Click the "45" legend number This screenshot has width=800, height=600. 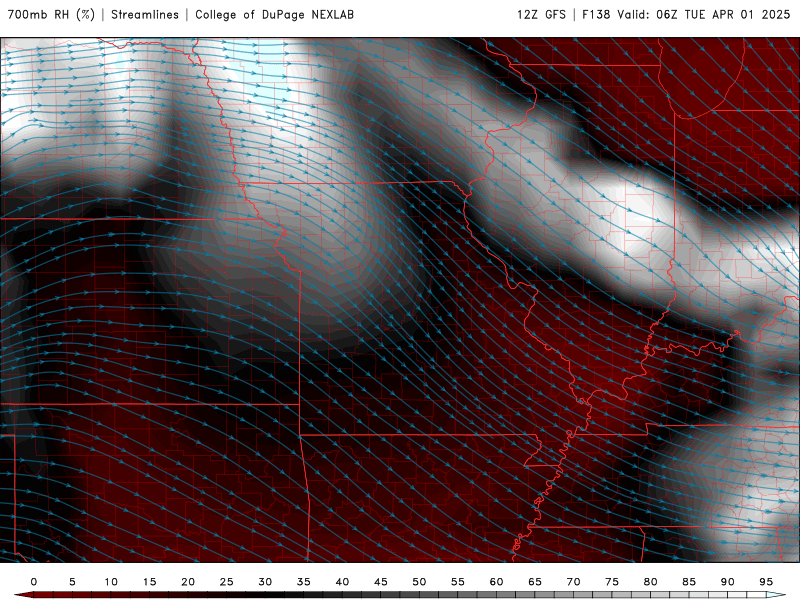pyautogui.click(x=381, y=582)
